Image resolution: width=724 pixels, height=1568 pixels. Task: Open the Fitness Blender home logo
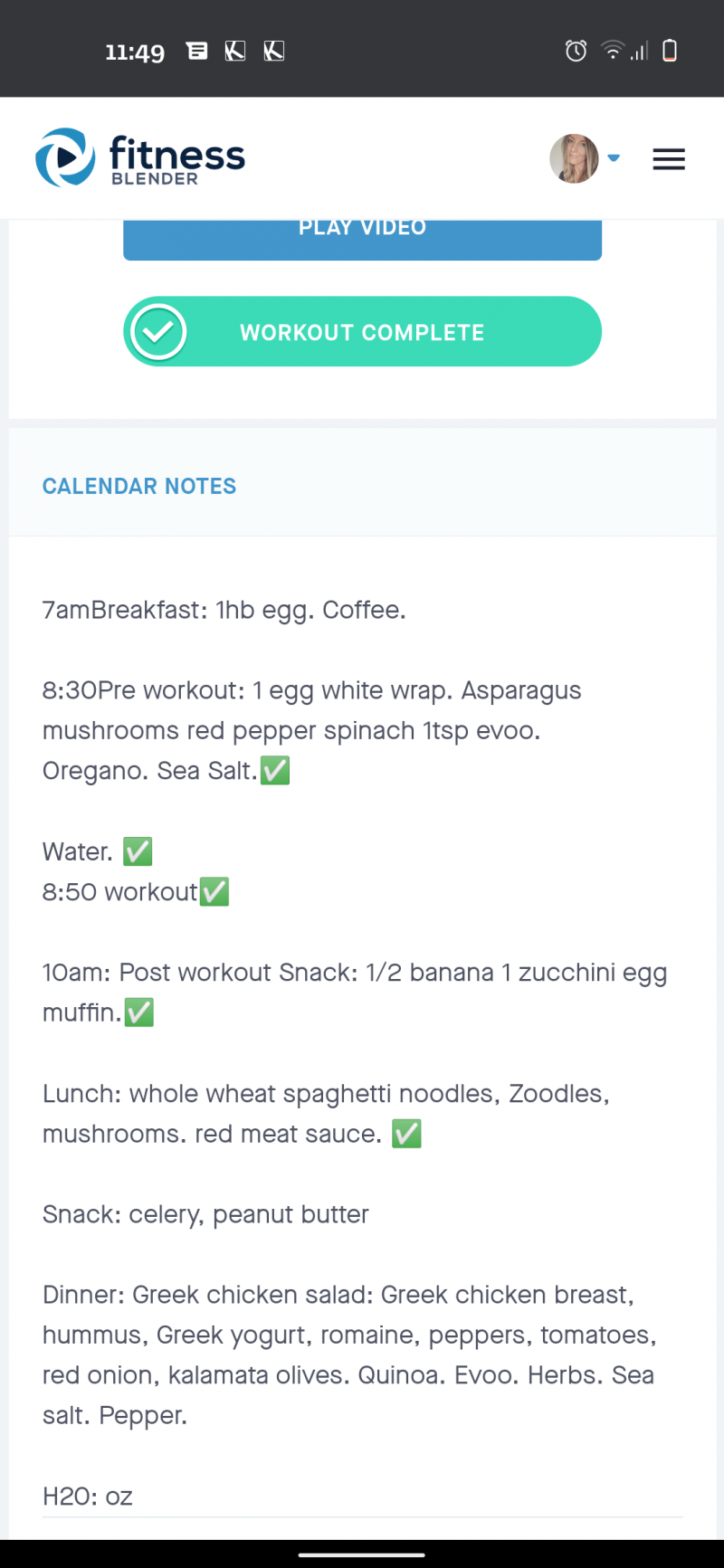tap(140, 157)
